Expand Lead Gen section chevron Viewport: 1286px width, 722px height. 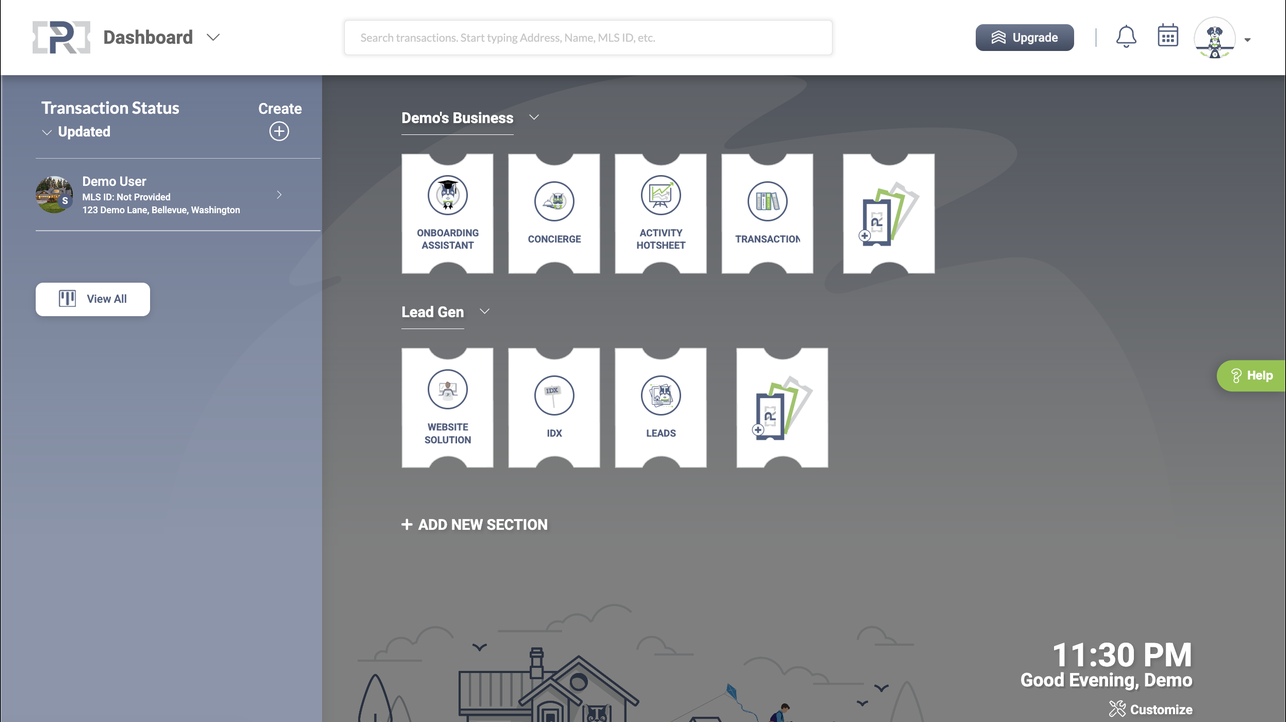[485, 311]
